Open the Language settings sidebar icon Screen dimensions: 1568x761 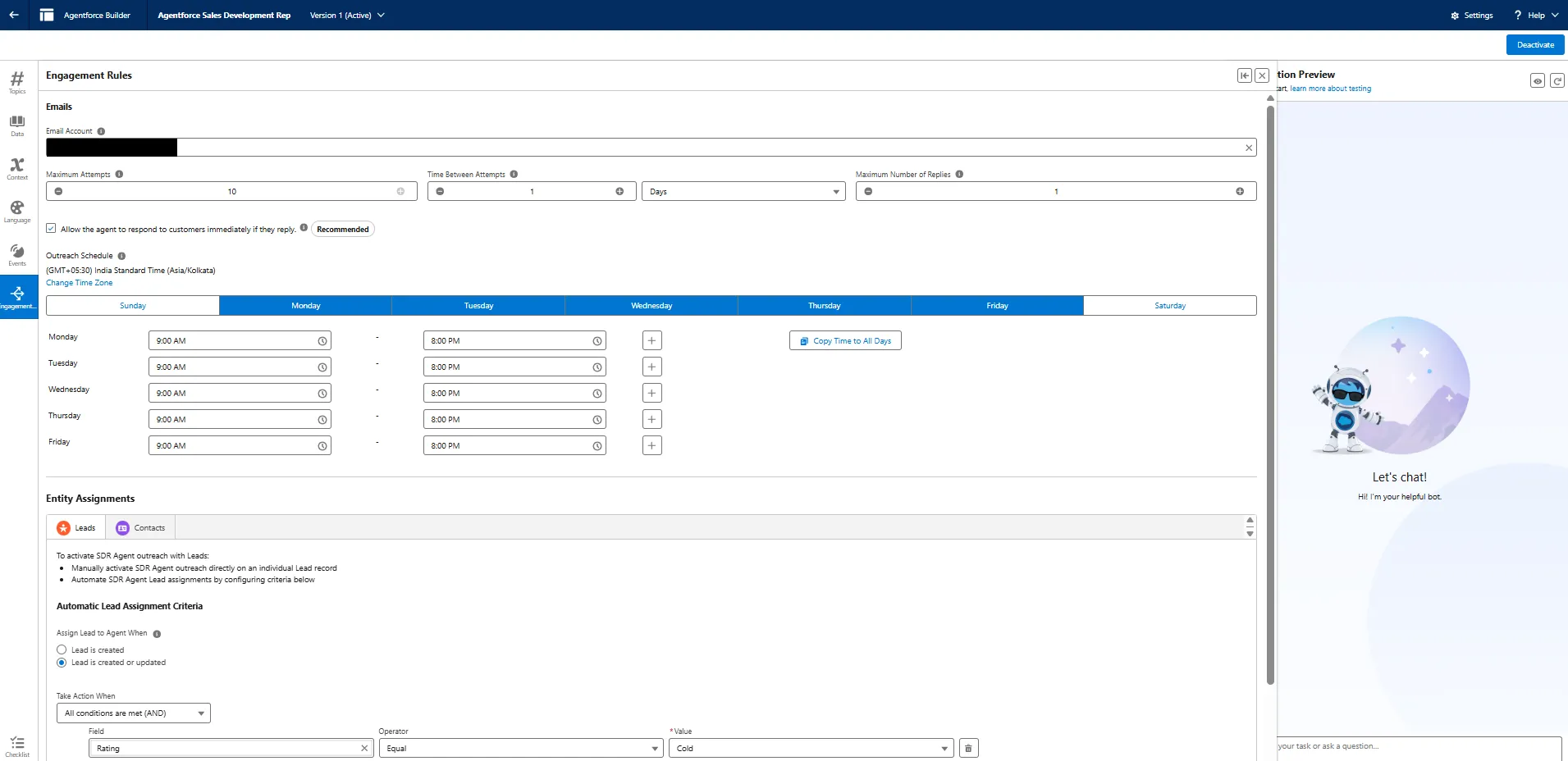point(17,211)
